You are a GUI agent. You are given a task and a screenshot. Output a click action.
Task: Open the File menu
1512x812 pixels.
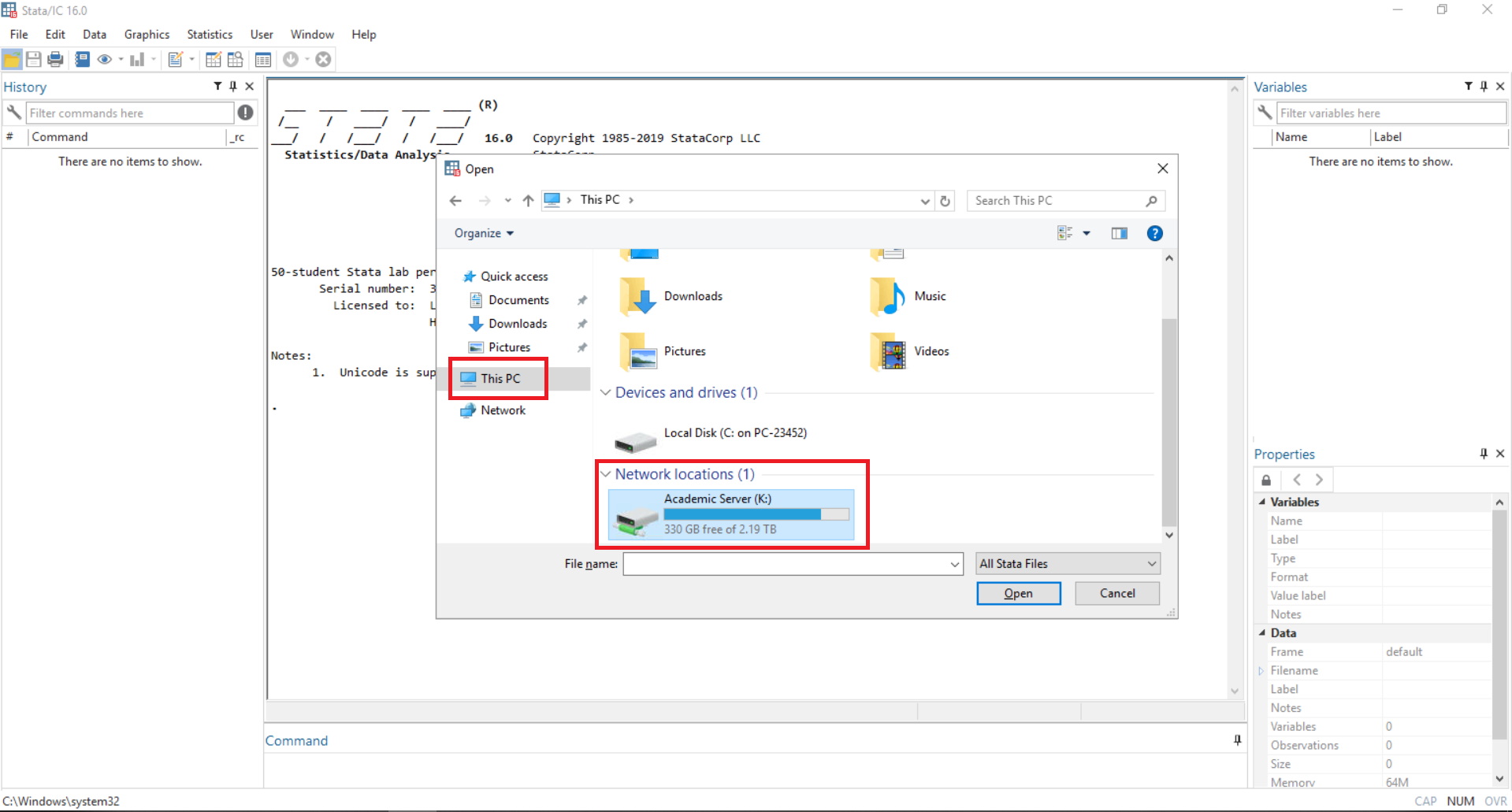(19, 35)
